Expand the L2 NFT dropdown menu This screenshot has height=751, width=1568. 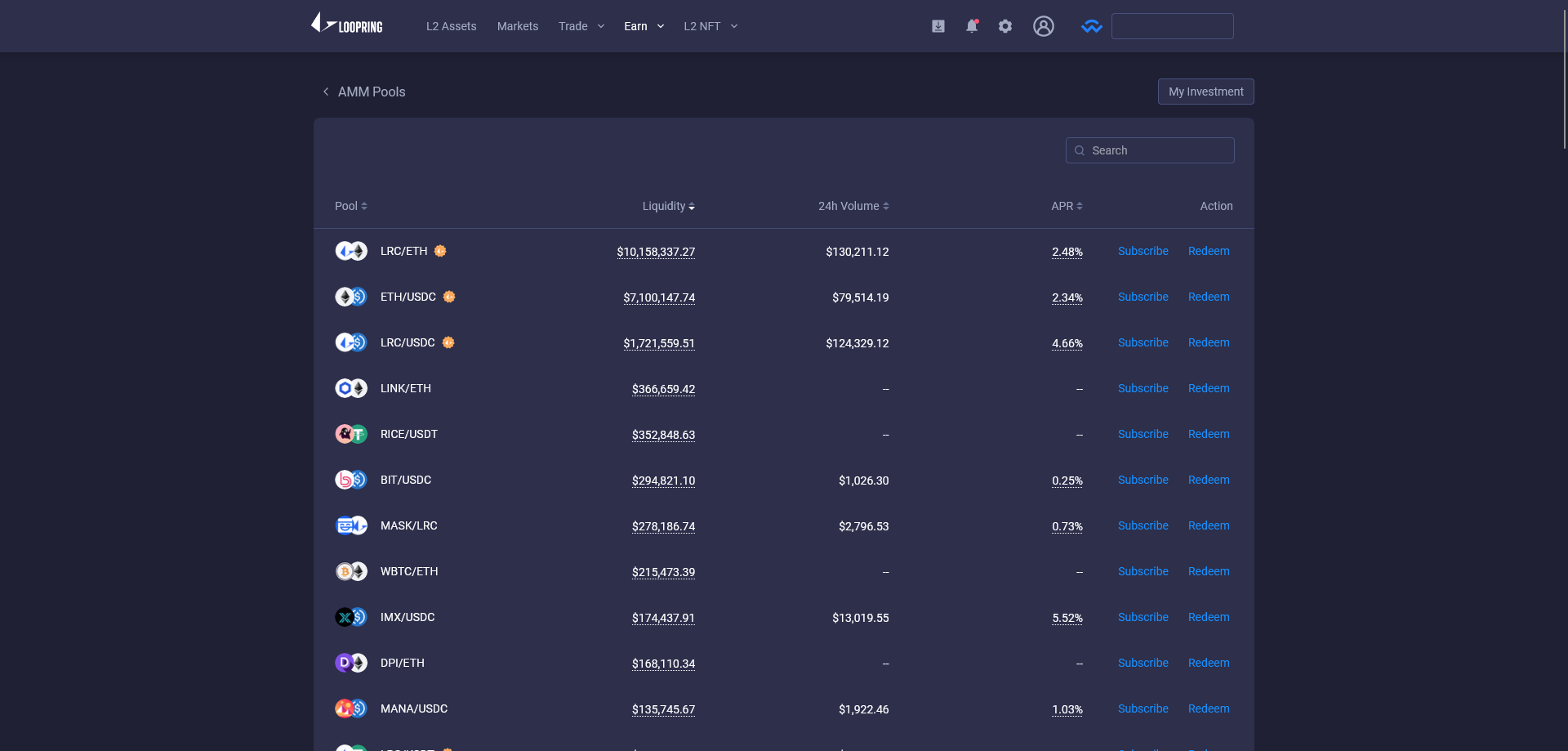pos(710,26)
